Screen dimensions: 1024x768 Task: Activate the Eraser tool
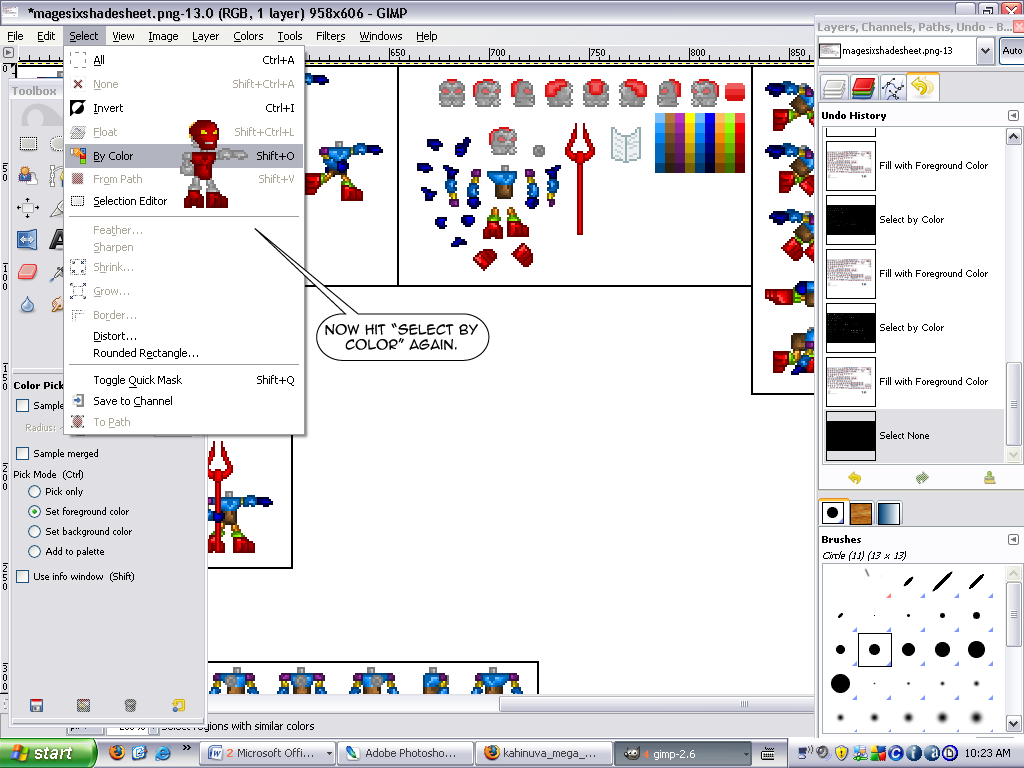27,271
